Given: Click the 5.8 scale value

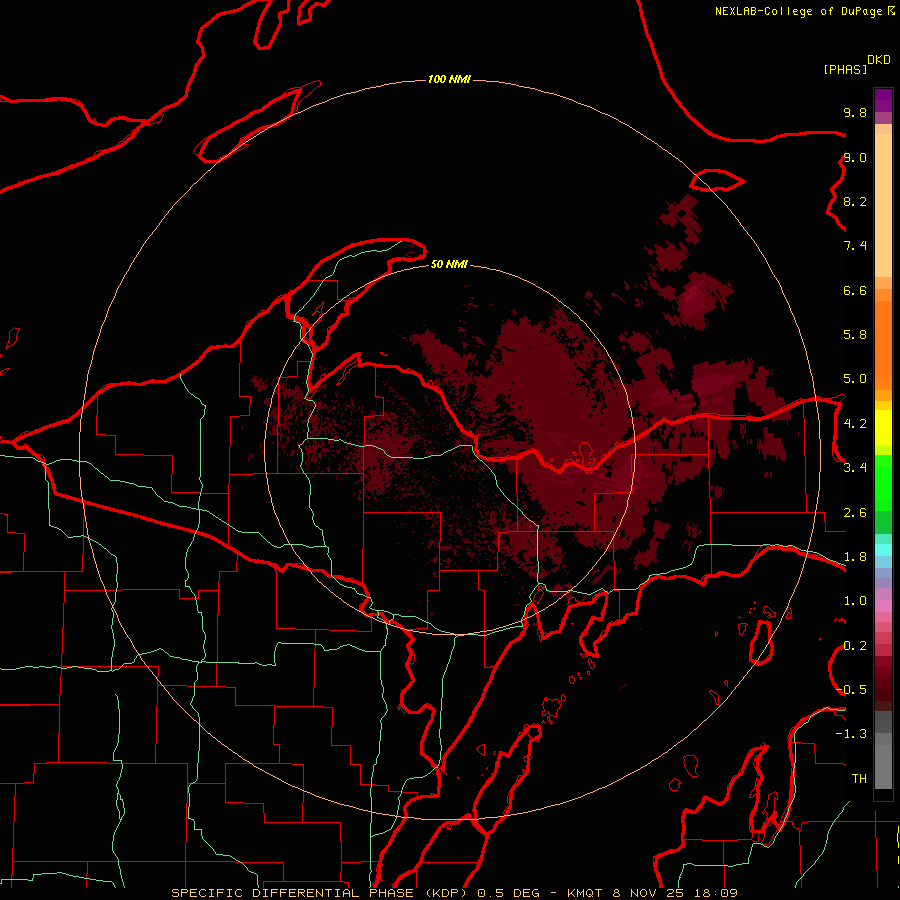Looking at the screenshot, I should (855, 335).
